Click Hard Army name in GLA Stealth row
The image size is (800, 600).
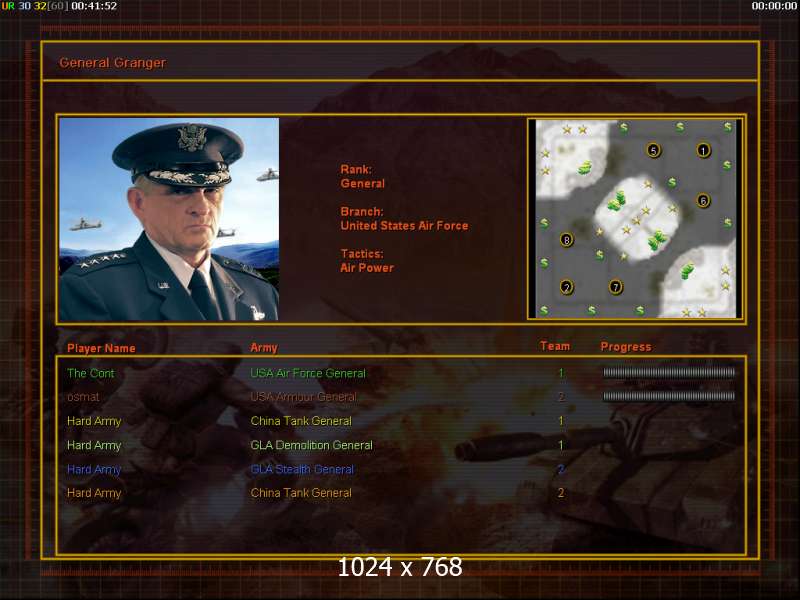(94, 469)
